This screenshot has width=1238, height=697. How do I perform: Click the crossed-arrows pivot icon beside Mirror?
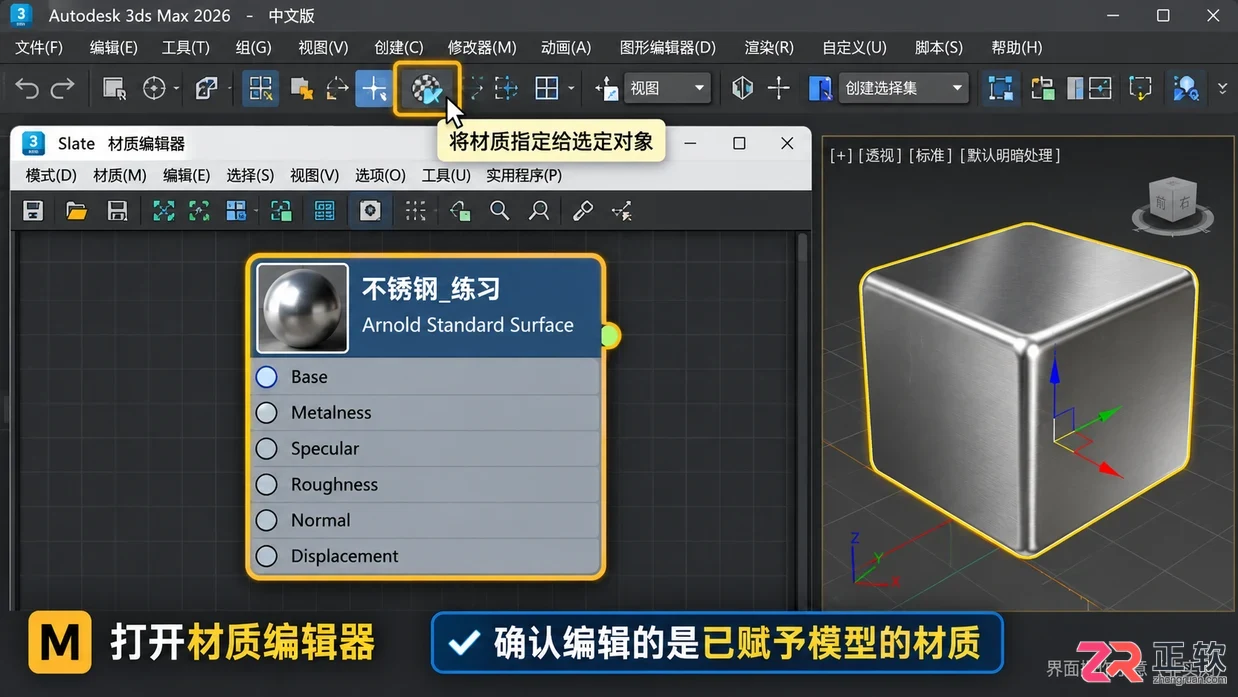pos(779,88)
